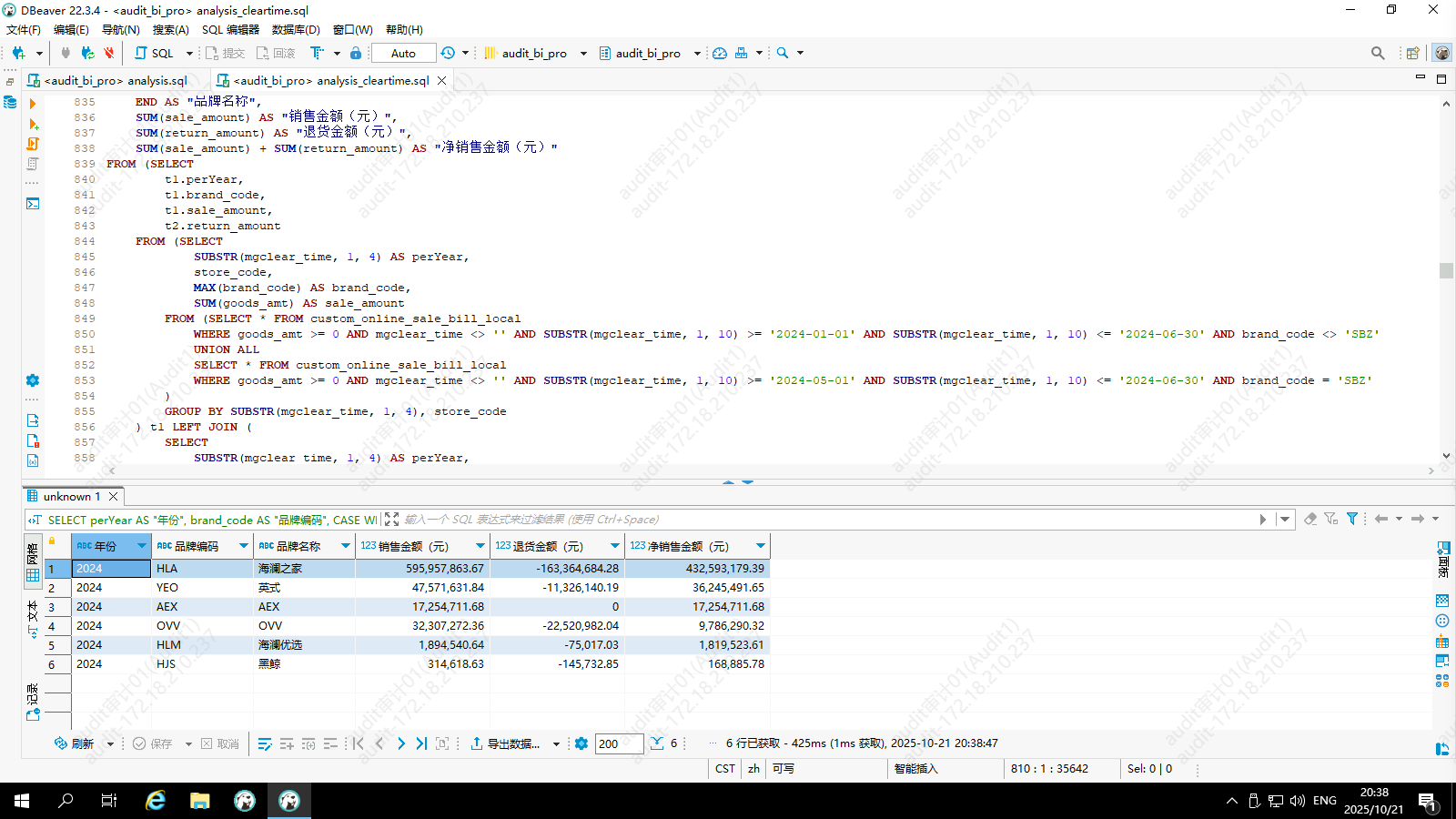This screenshot has width=1456, height=819.
Task: Click the blue gear settings icon in results toolbar
Action: 581,743
